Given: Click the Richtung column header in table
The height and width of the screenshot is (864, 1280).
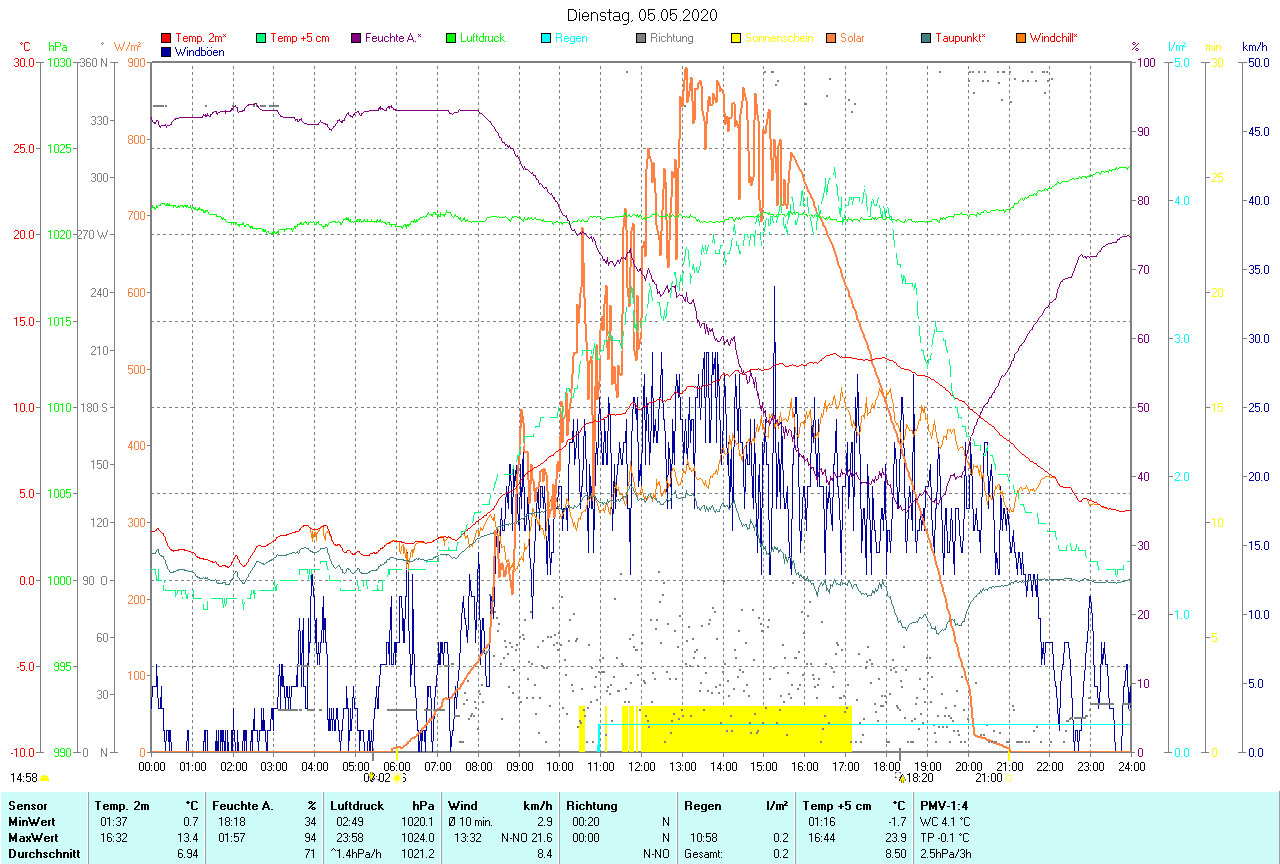Looking at the screenshot, I should [x=592, y=806].
